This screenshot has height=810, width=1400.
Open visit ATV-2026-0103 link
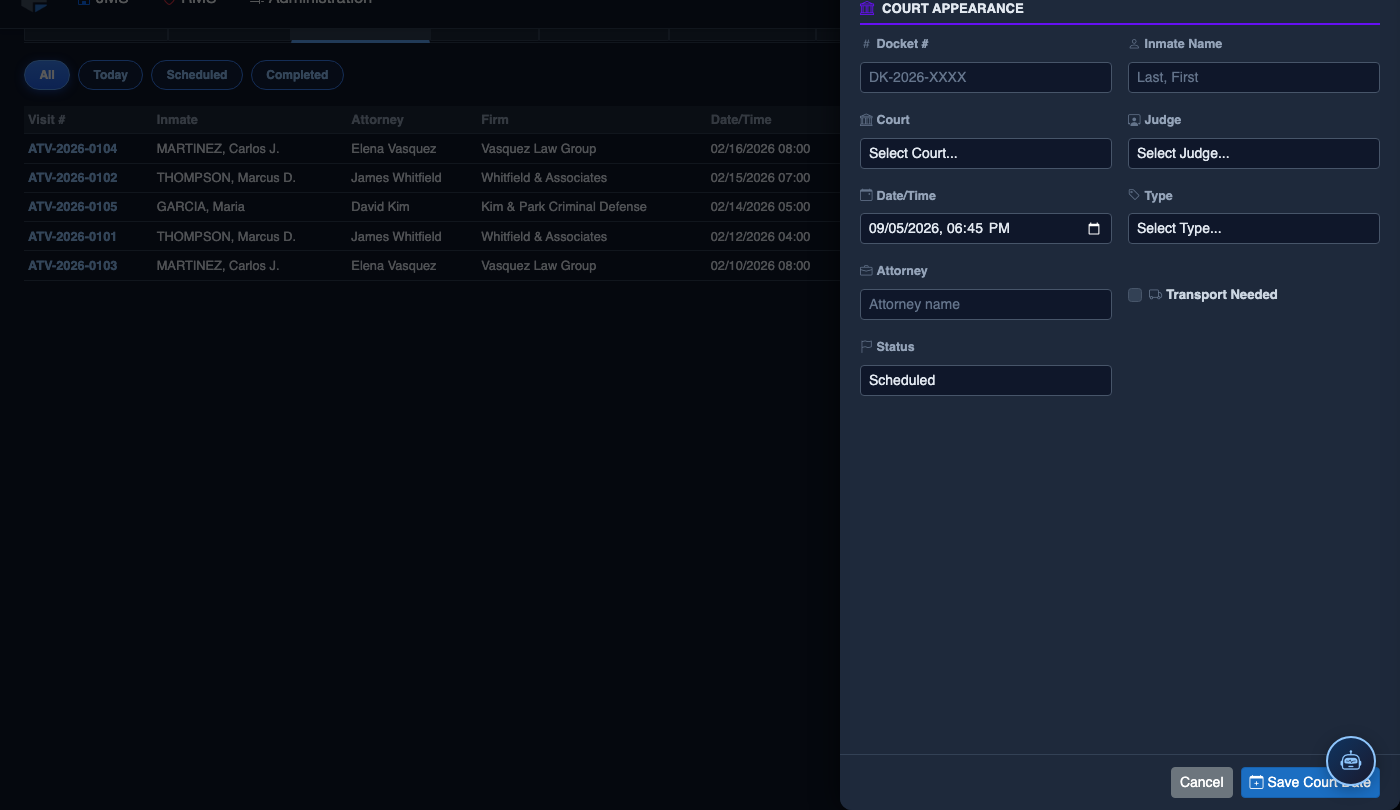coord(72,266)
